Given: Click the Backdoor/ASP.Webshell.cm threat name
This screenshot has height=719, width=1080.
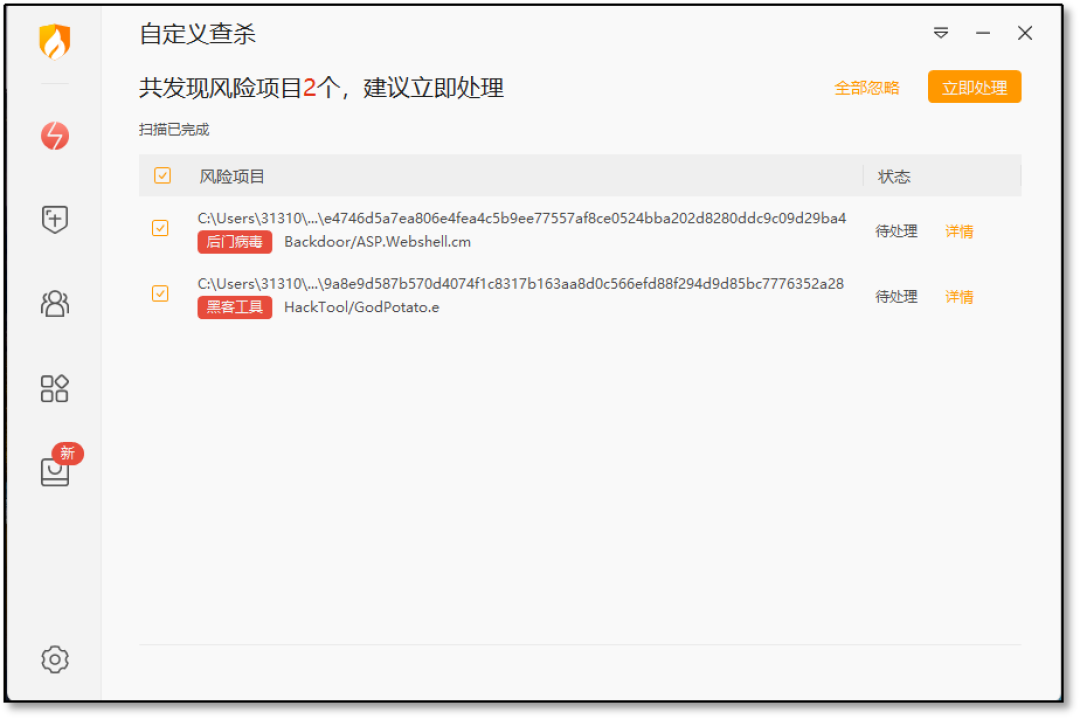Looking at the screenshot, I should click(x=377, y=242).
